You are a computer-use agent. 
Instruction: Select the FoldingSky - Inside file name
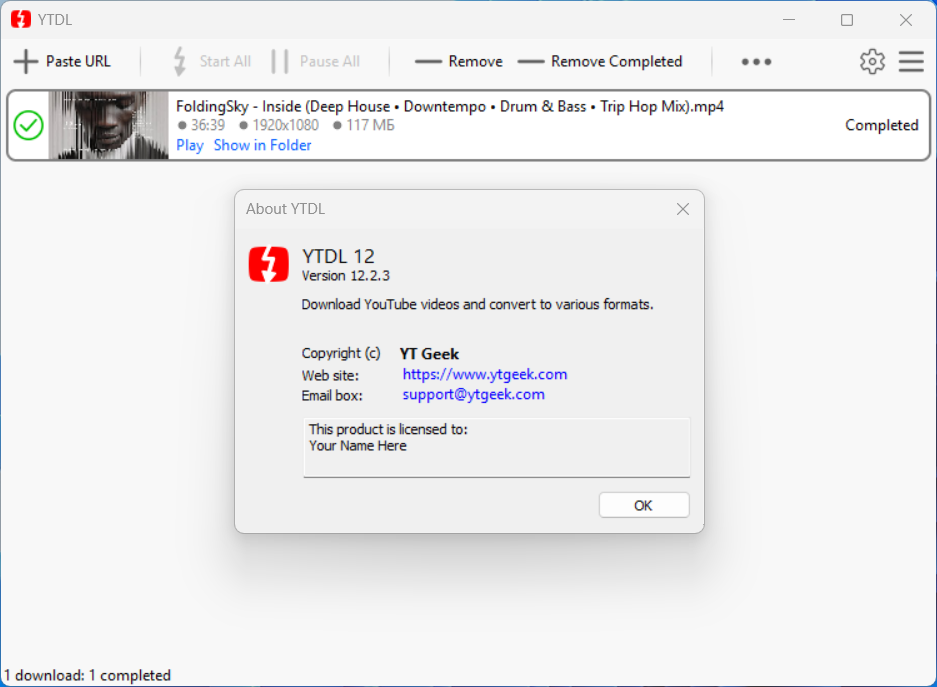449,106
